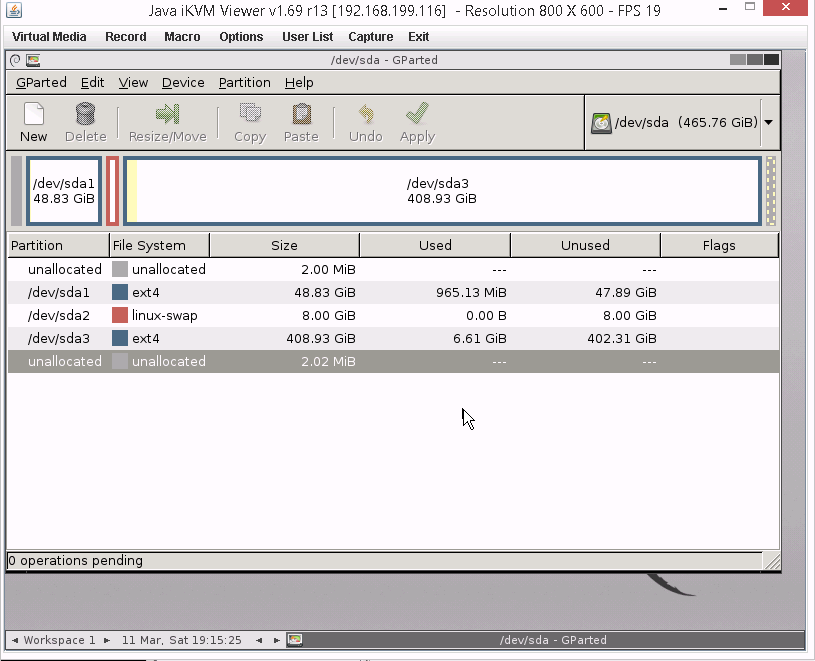Select dotted unallocated block at disk map end

[771, 191]
